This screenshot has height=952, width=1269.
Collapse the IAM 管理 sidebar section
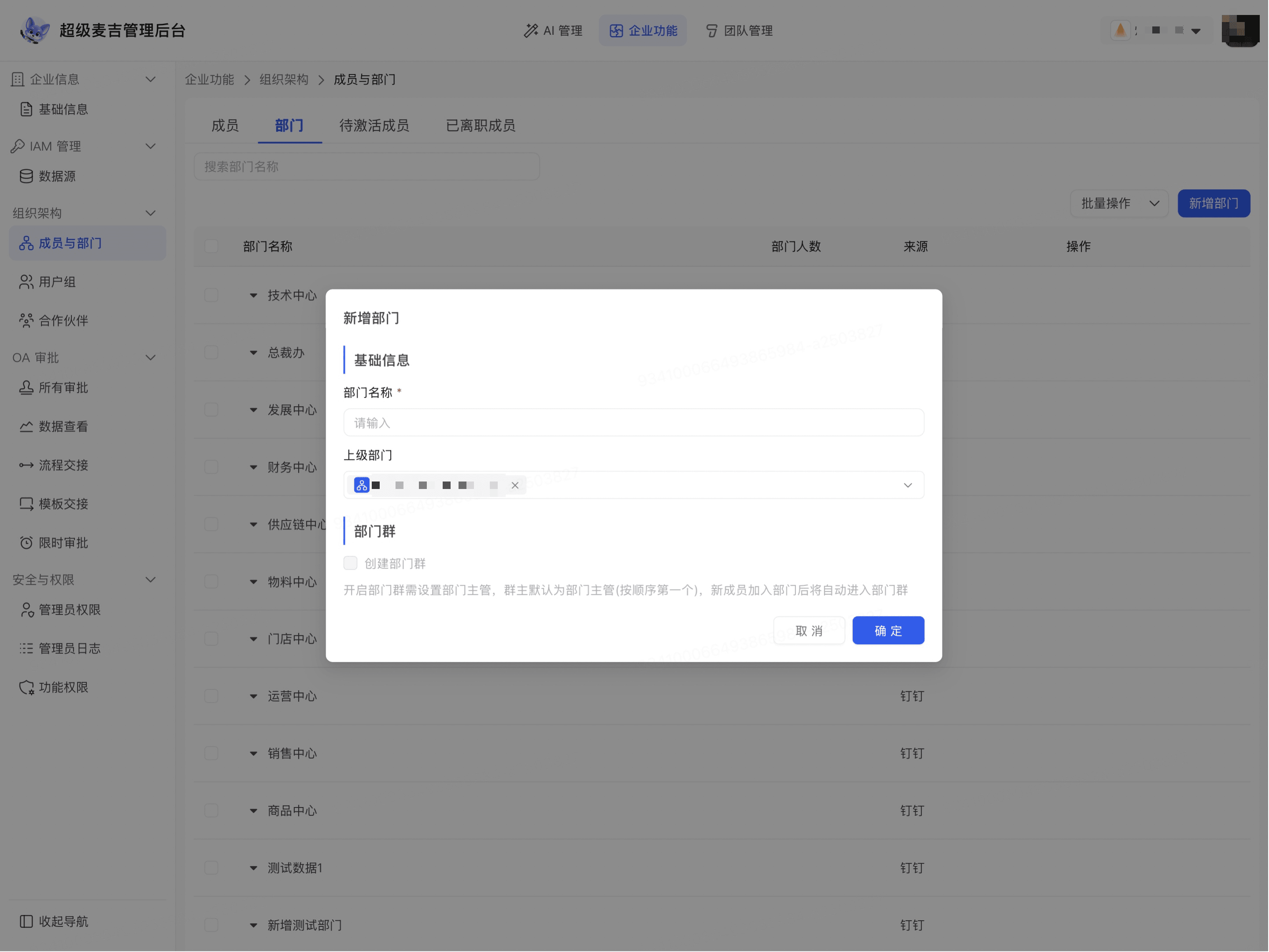[x=150, y=146]
